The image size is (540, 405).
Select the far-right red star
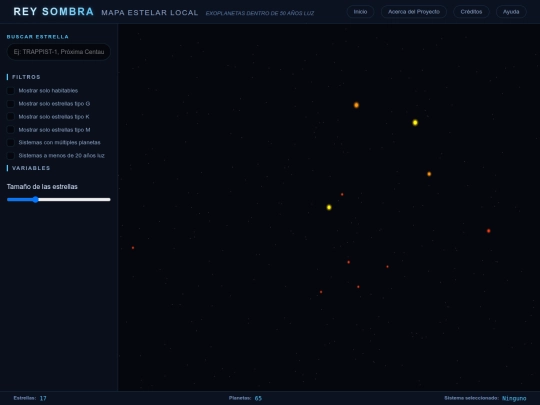[489, 231]
